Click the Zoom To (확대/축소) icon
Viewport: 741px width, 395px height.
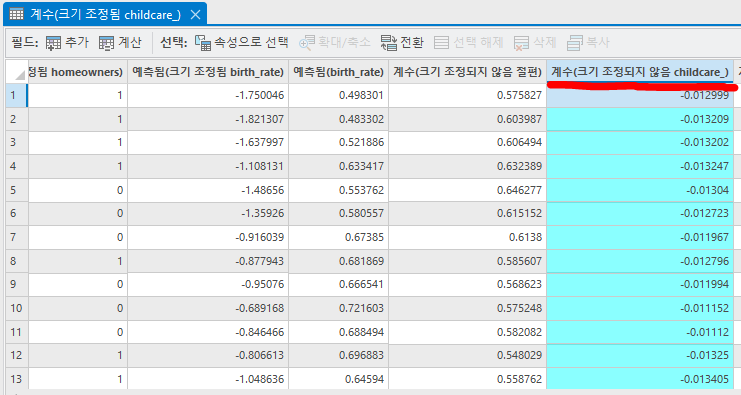[307, 43]
